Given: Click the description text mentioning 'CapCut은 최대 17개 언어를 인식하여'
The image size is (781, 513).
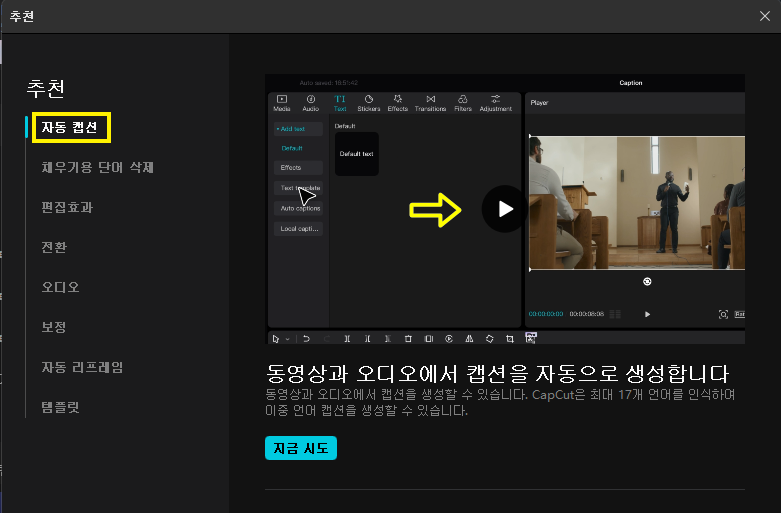Looking at the screenshot, I should click(500, 402).
